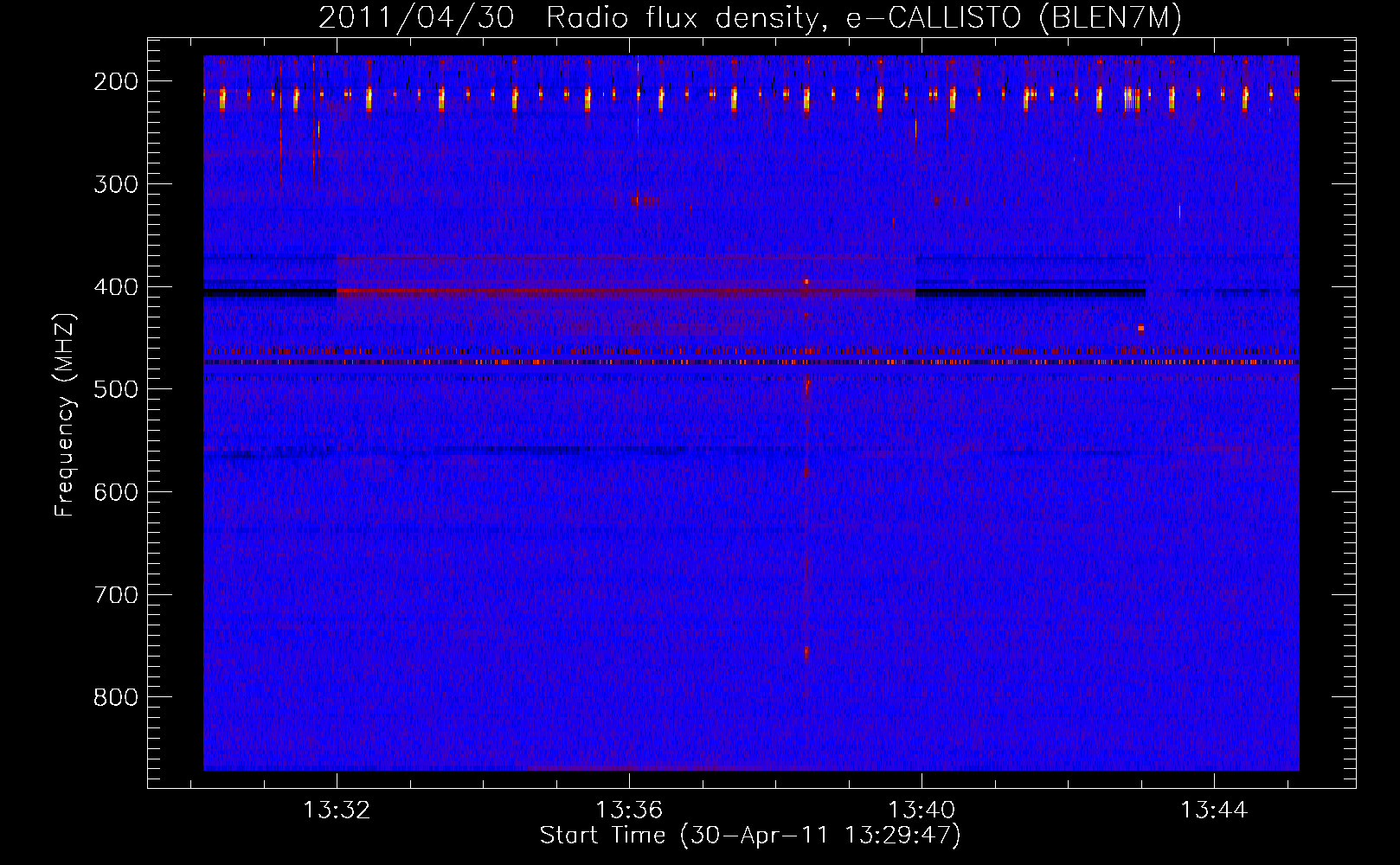Click the bright red spot near 440 MHz
Screen dimensions: 1400x865
1140,329
